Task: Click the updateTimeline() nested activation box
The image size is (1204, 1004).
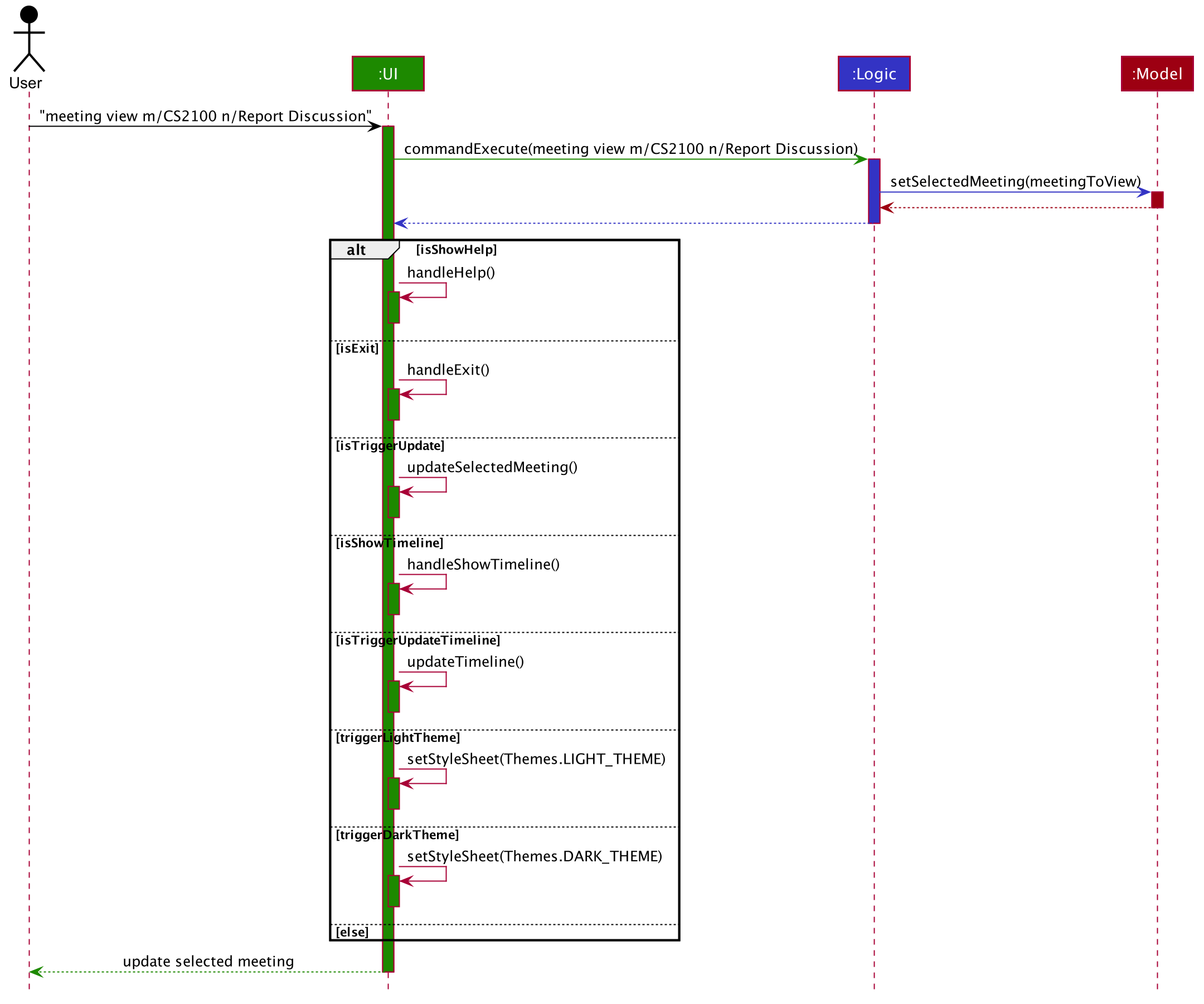Action: pos(394,697)
